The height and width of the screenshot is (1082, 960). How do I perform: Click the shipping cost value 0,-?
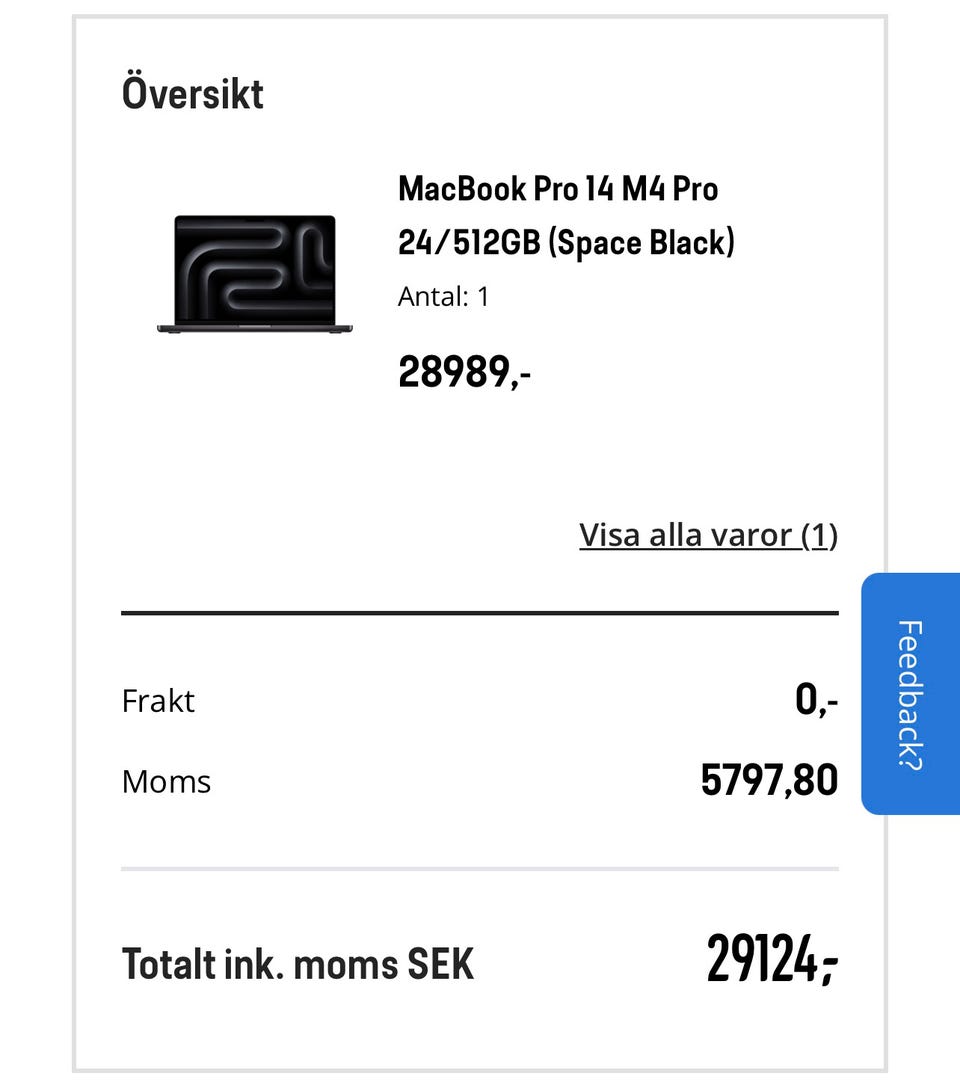[816, 701]
